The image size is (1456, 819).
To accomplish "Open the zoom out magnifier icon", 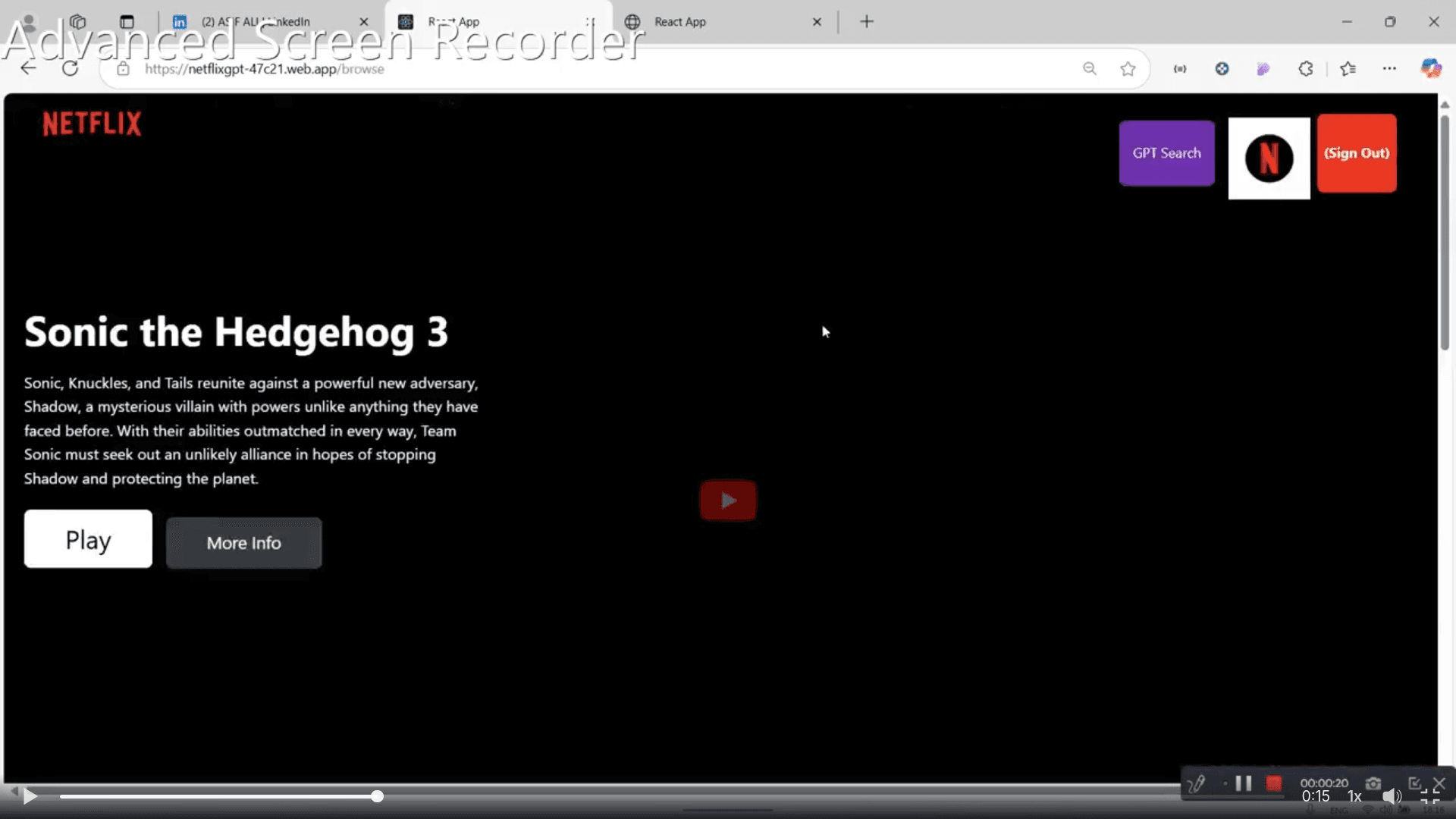I will [1090, 69].
